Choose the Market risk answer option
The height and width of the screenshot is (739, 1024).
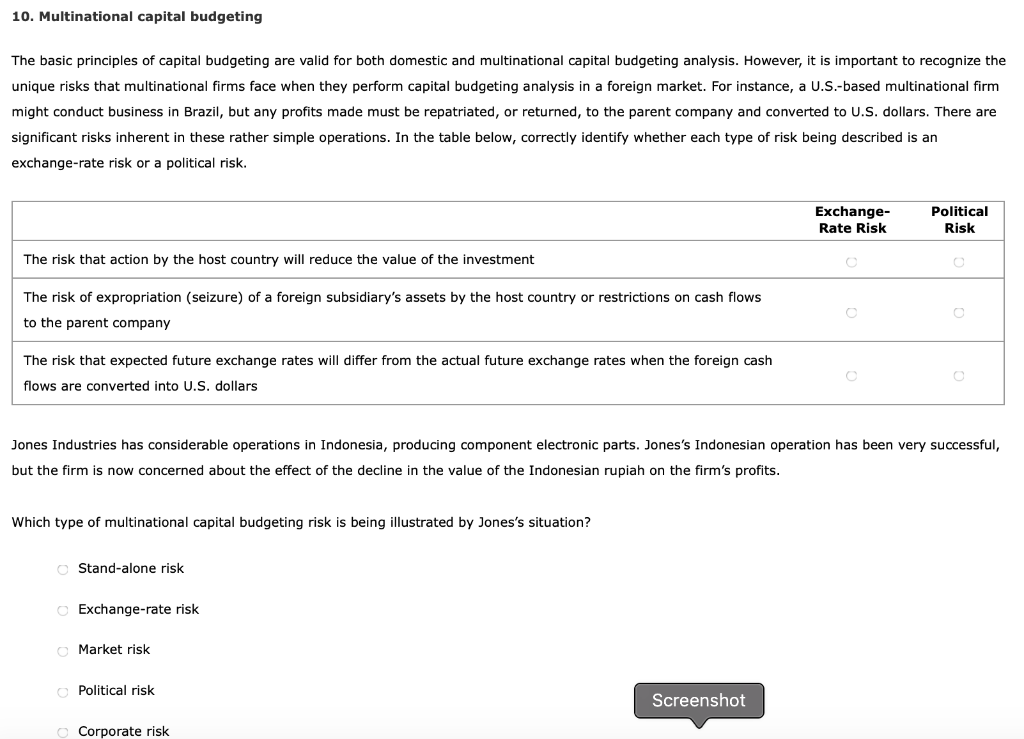click(62, 650)
